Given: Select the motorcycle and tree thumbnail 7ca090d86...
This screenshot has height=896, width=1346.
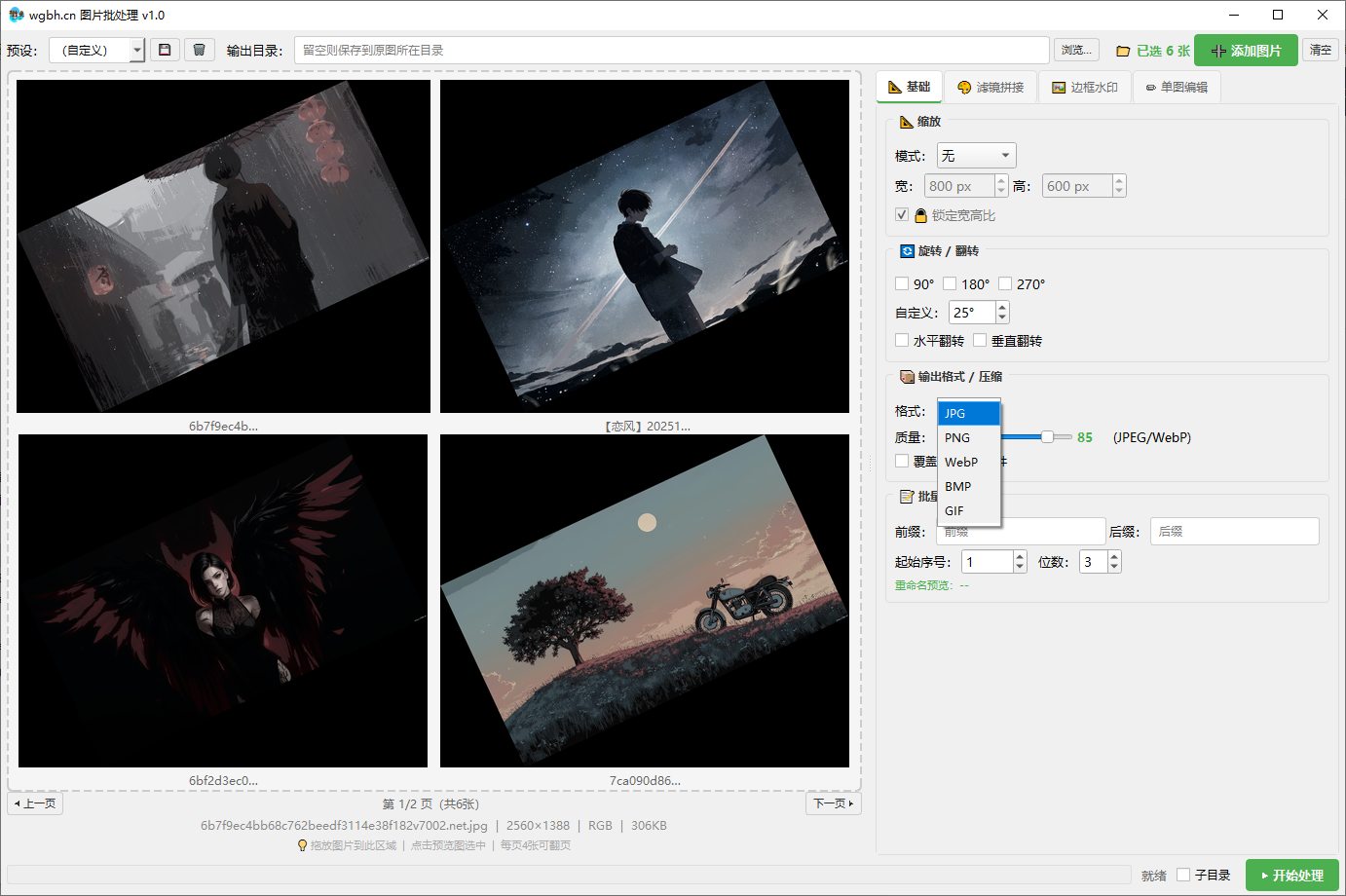Looking at the screenshot, I should 645,601.
